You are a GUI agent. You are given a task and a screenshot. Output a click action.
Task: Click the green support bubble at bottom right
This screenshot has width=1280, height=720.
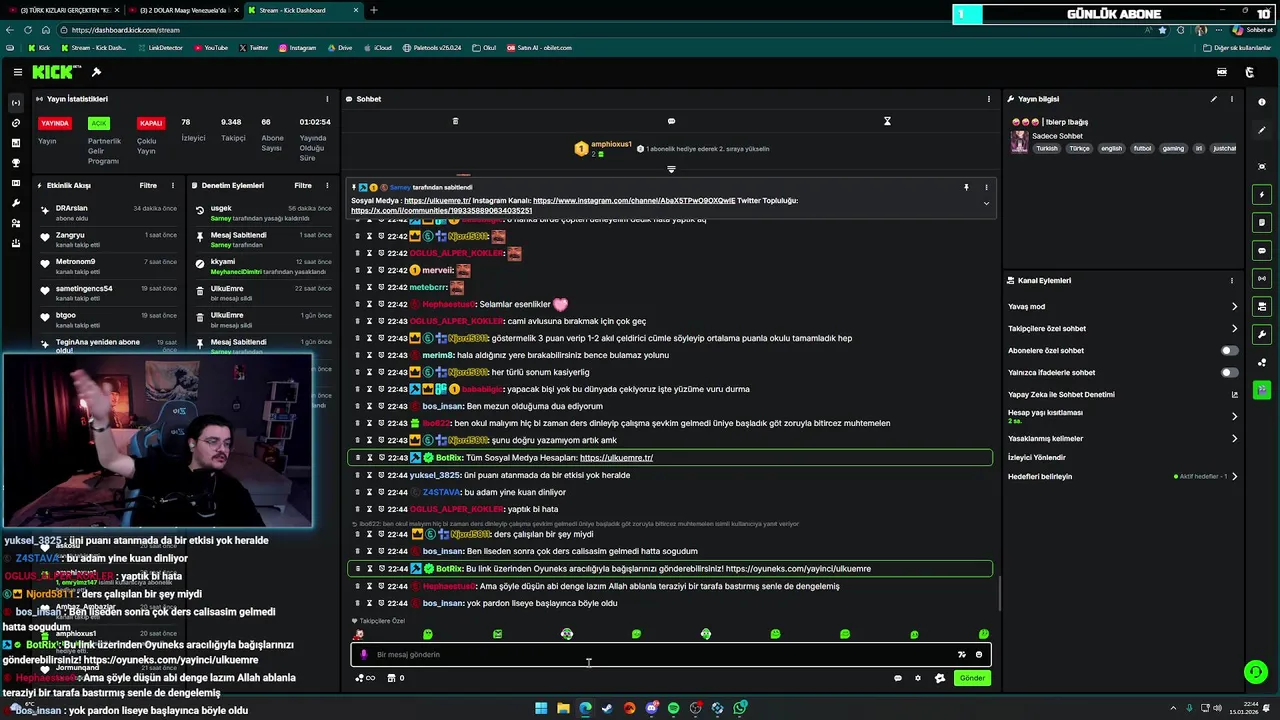(1255, 672)
